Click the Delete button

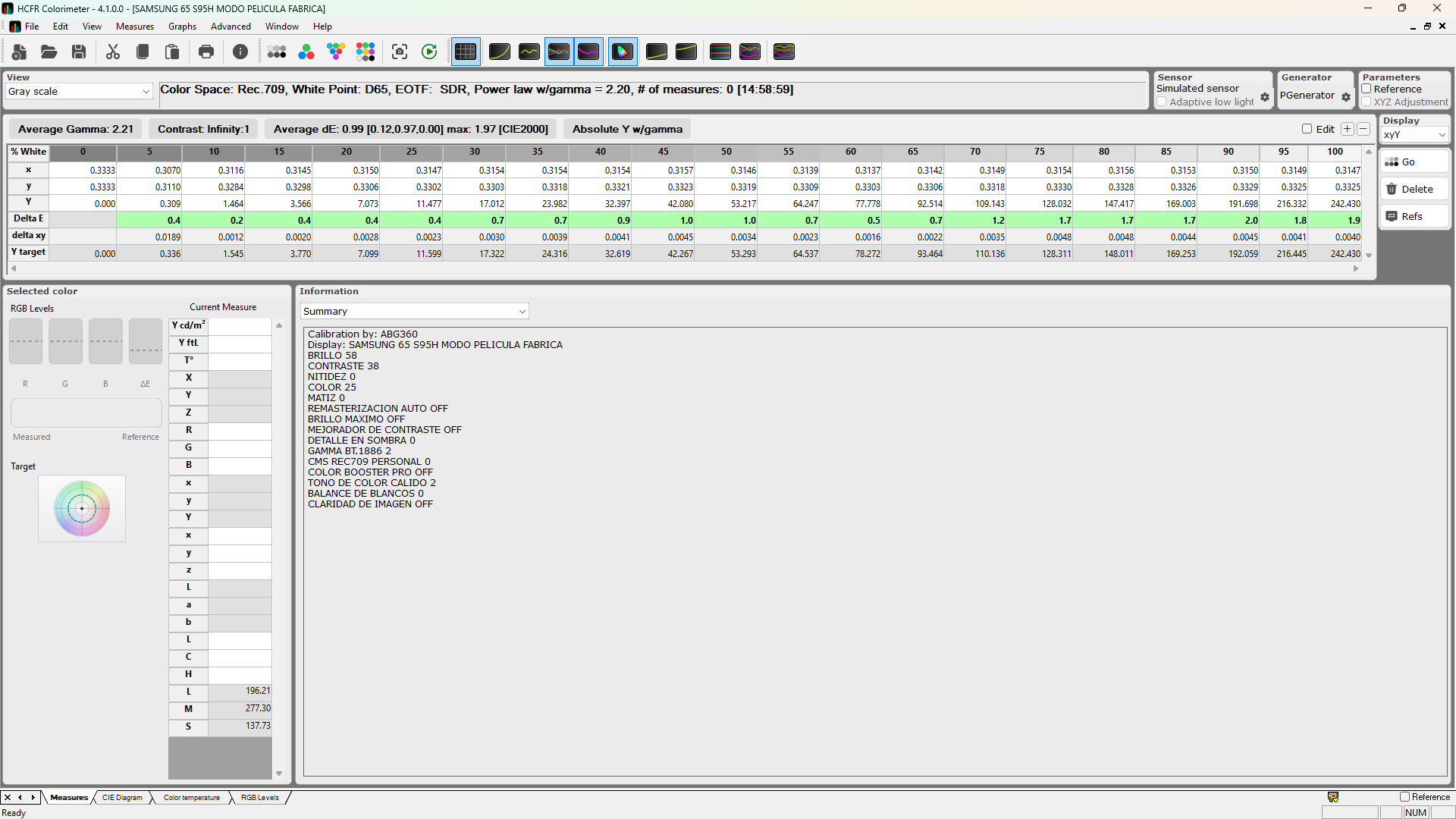[1414, 189]
